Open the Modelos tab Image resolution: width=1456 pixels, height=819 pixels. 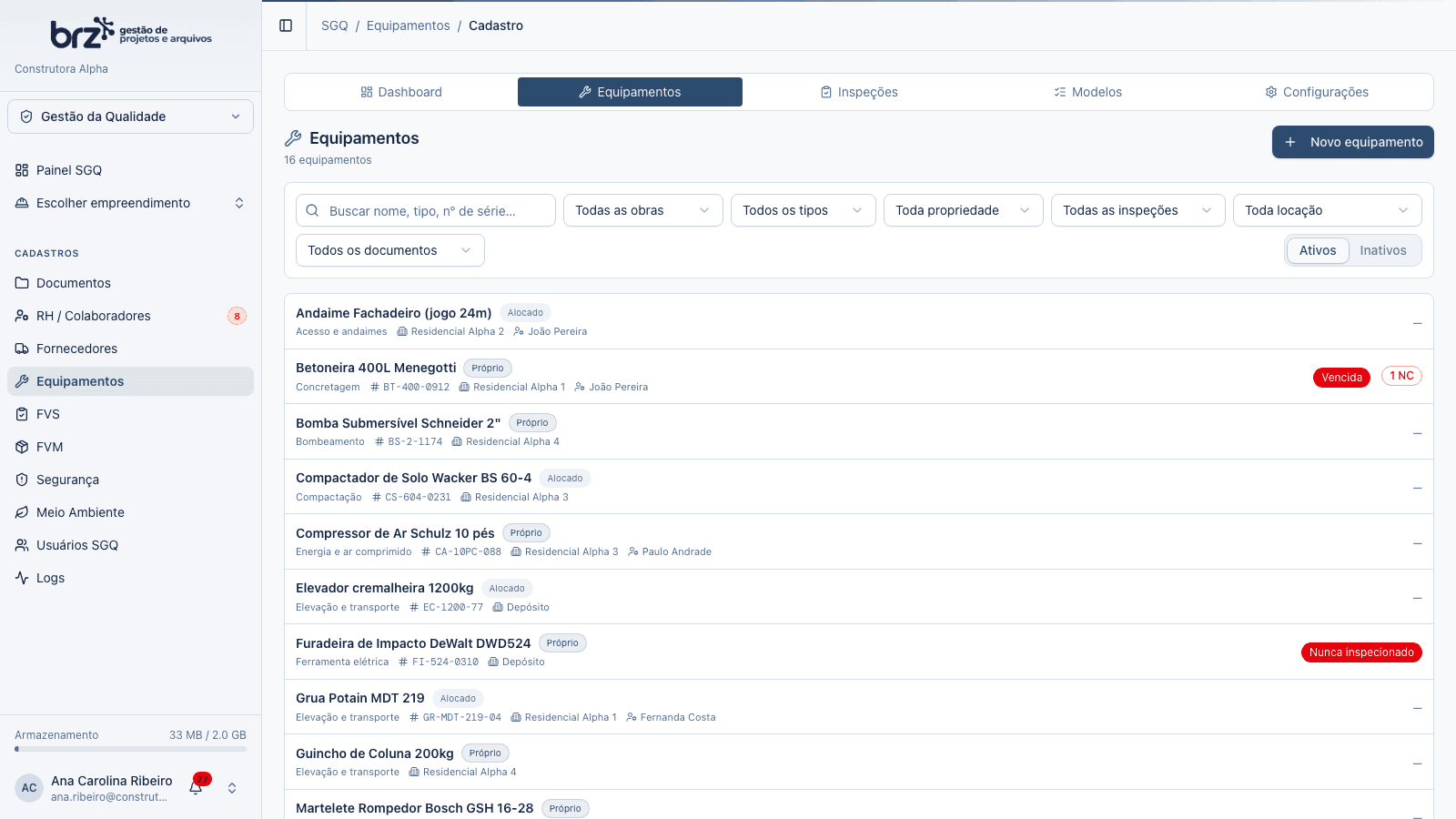[x=1087, y=92]
